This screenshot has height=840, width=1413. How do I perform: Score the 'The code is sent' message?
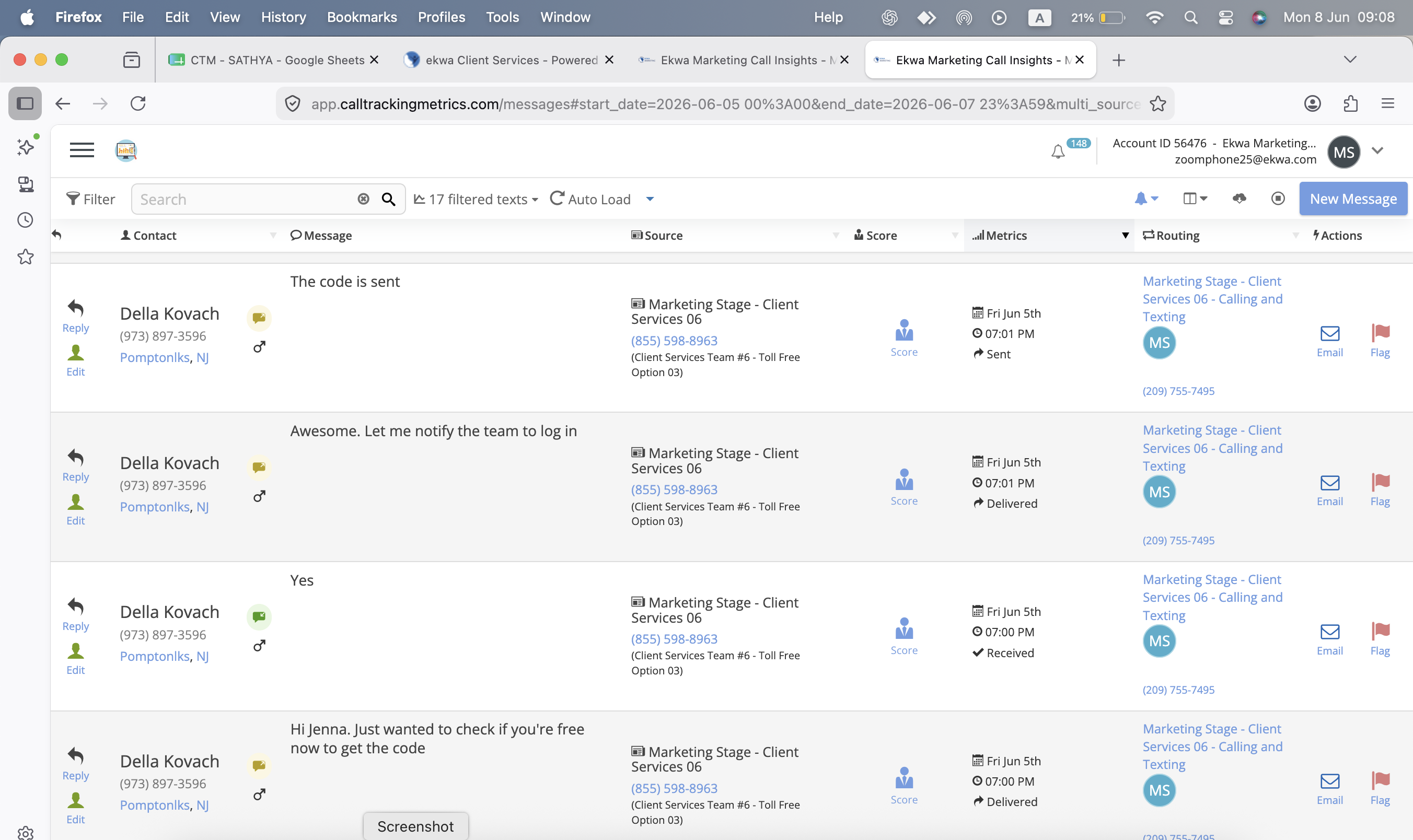[904, 338]
